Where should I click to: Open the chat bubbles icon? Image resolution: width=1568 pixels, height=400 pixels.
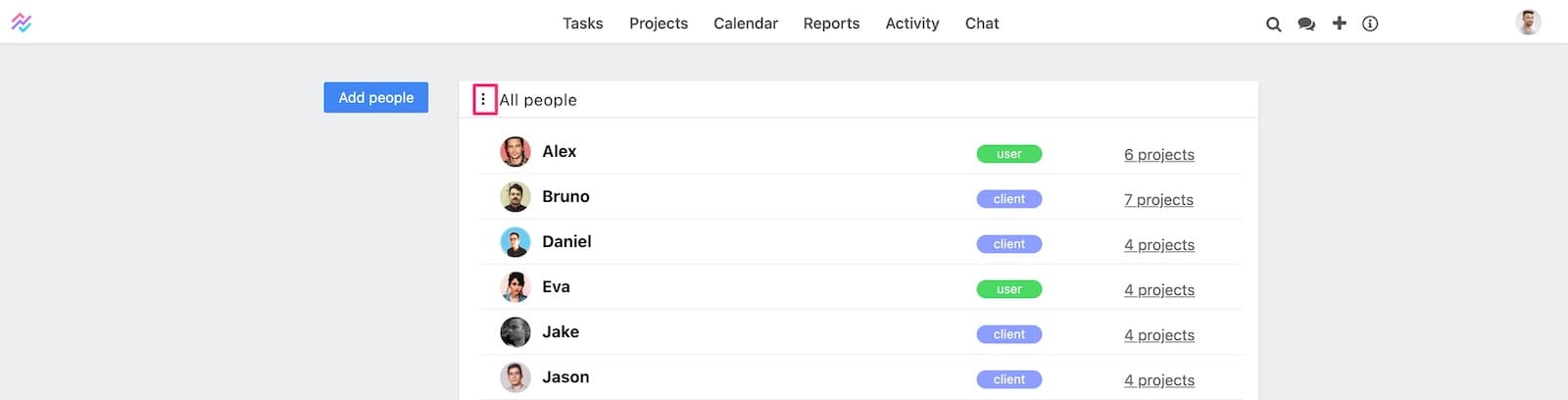tap(1306, 24)
